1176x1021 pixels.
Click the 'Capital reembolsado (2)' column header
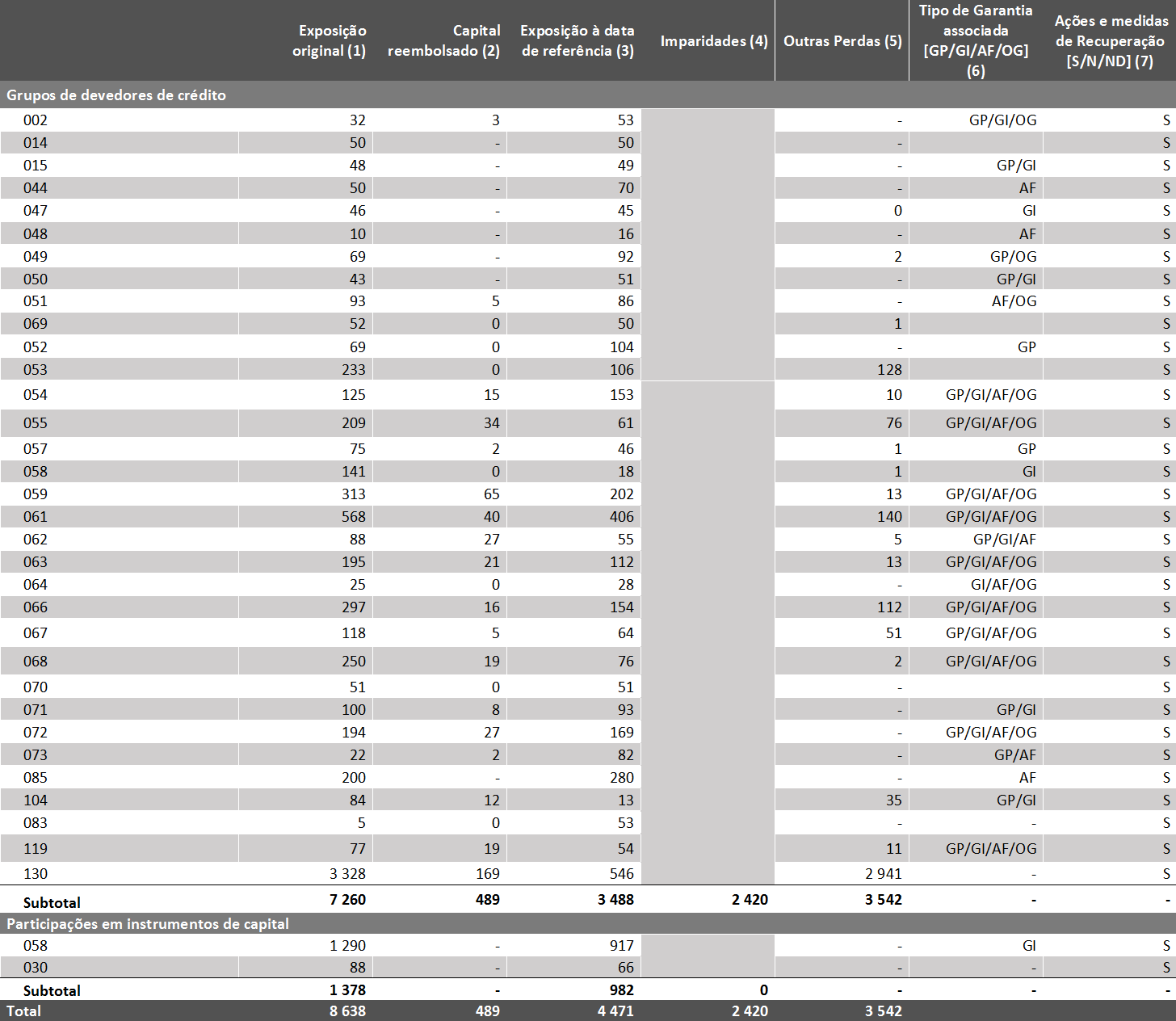pos(443,40)
